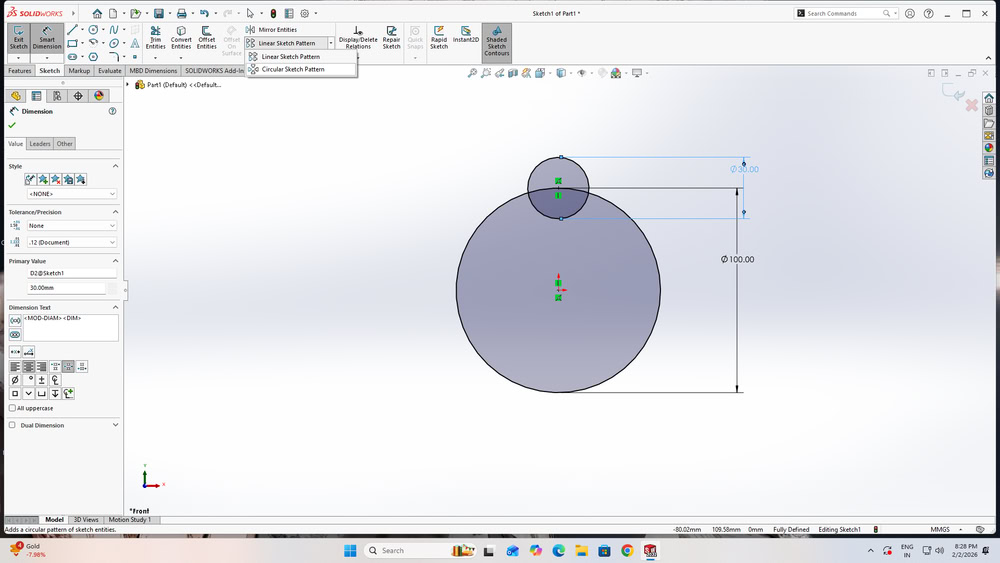Click the Search Commands box

[x=845, y=13]
